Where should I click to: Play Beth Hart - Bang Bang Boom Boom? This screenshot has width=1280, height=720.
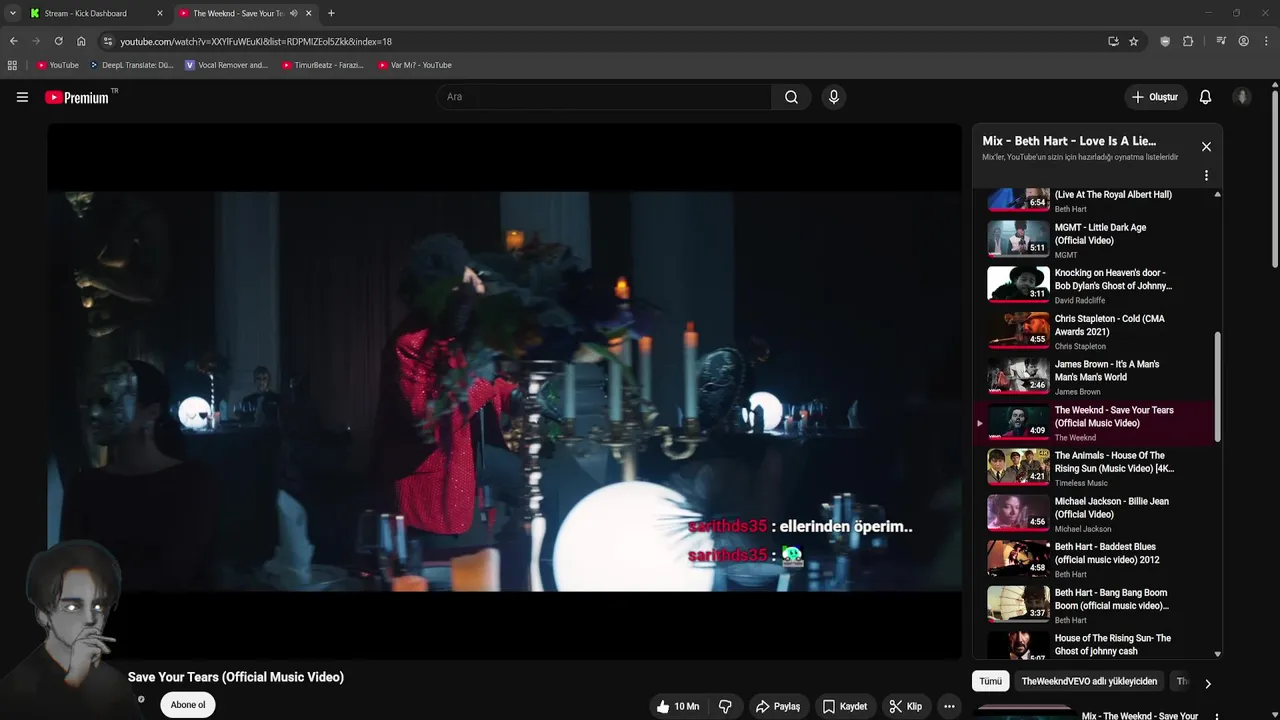point(1095,606)
